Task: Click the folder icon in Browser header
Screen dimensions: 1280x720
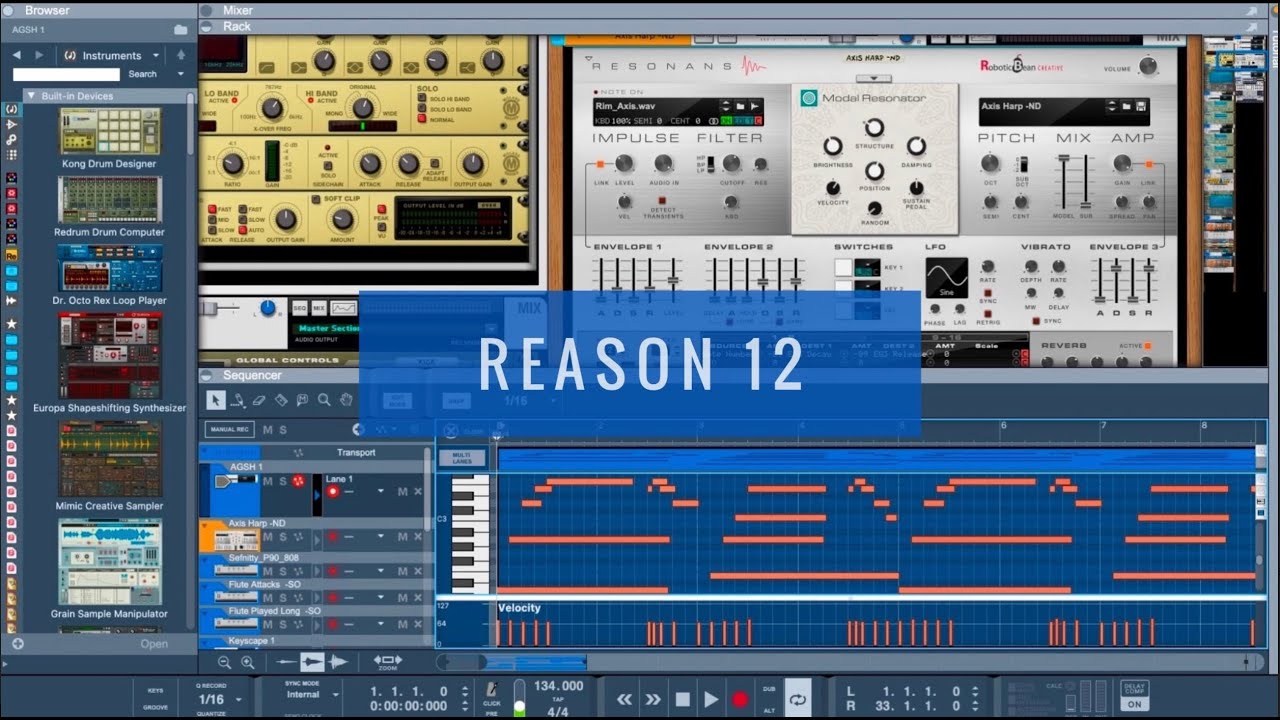Action: tap(181, 30)
